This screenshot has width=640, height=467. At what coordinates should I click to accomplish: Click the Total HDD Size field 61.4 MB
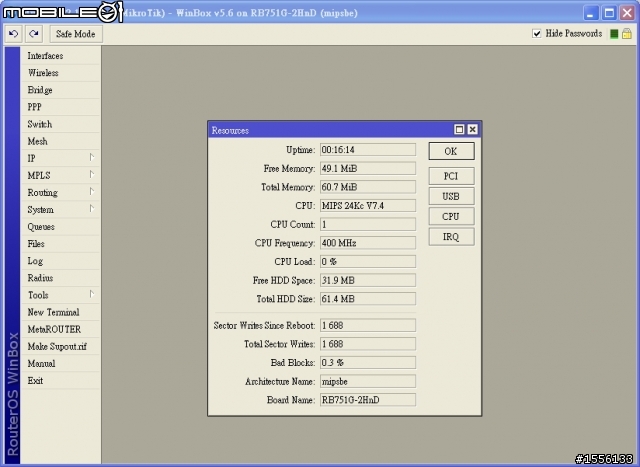(368, 299)
